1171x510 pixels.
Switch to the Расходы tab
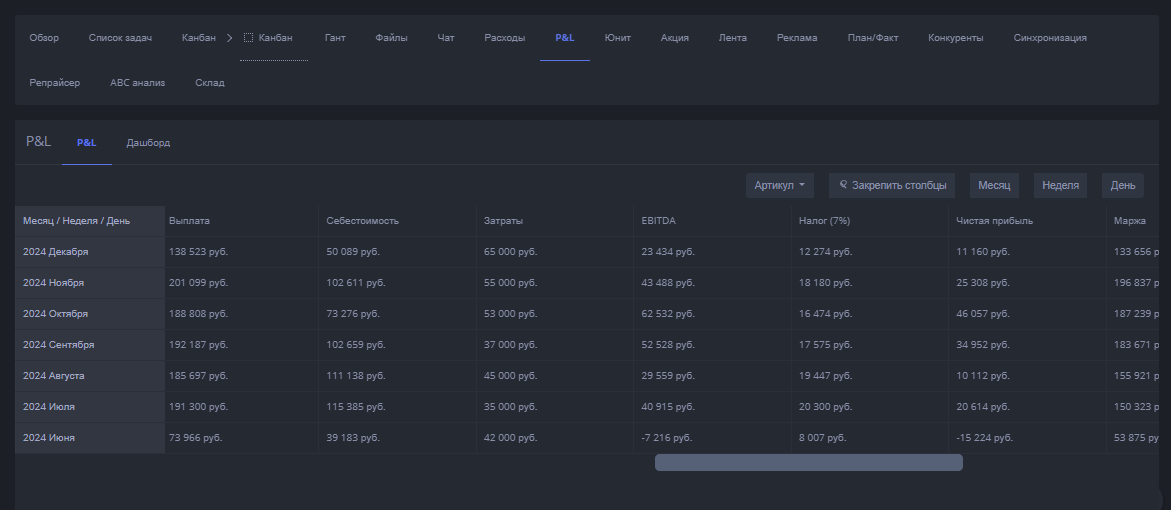504,38
